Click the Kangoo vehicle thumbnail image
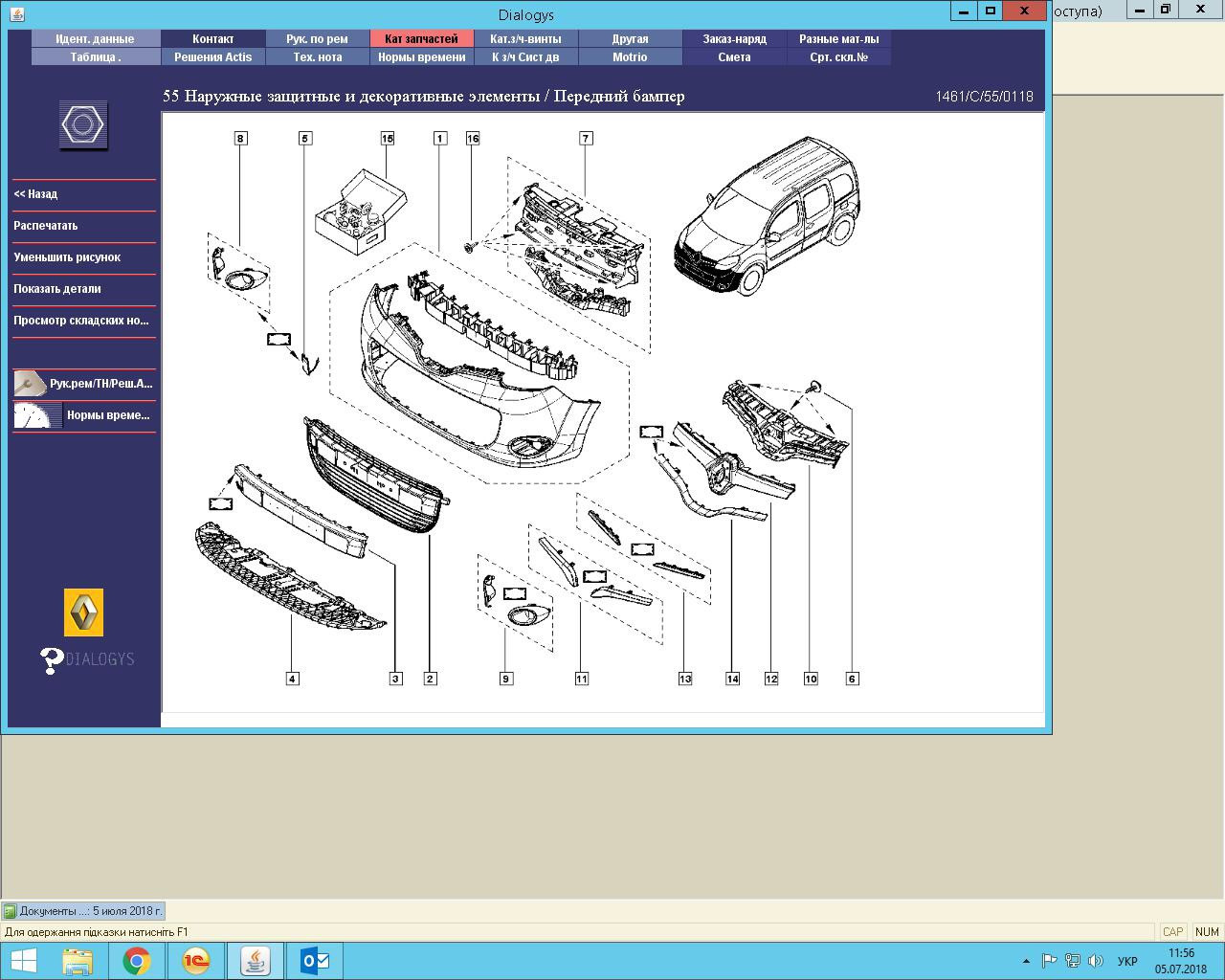This screenshot has width=1225, height=980. coord(768,217)
